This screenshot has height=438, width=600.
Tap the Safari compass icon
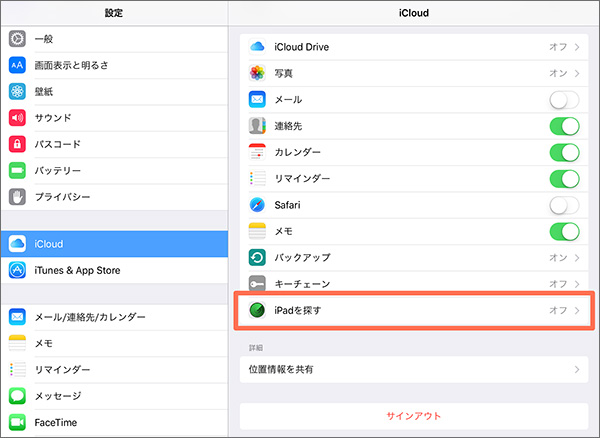pos(257,205)
